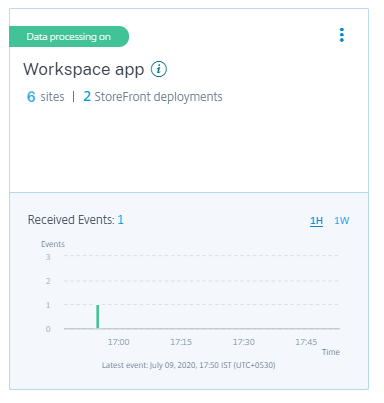Open the 6 sites link

pos(46,97)
